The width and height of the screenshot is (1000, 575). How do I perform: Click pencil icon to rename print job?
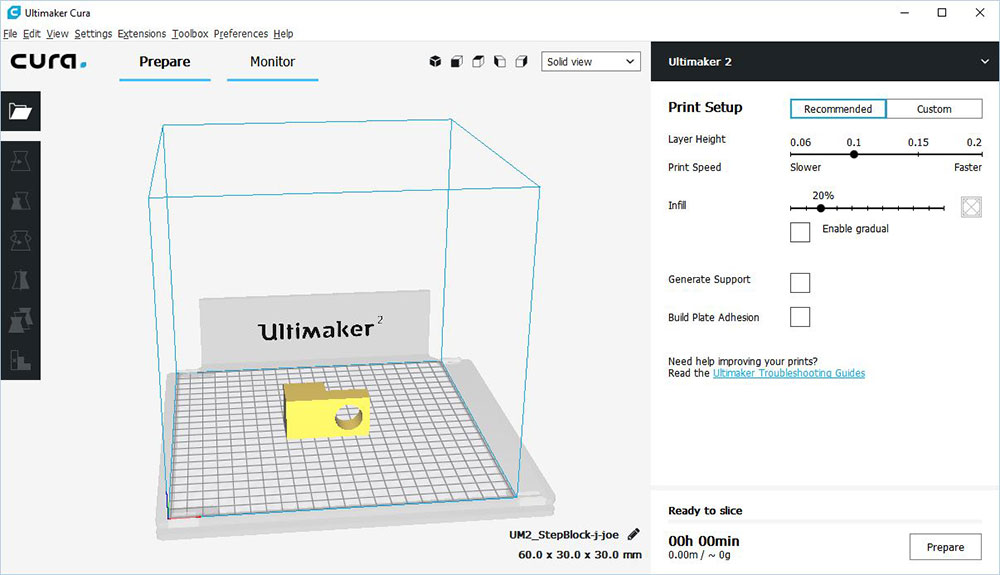633,535
